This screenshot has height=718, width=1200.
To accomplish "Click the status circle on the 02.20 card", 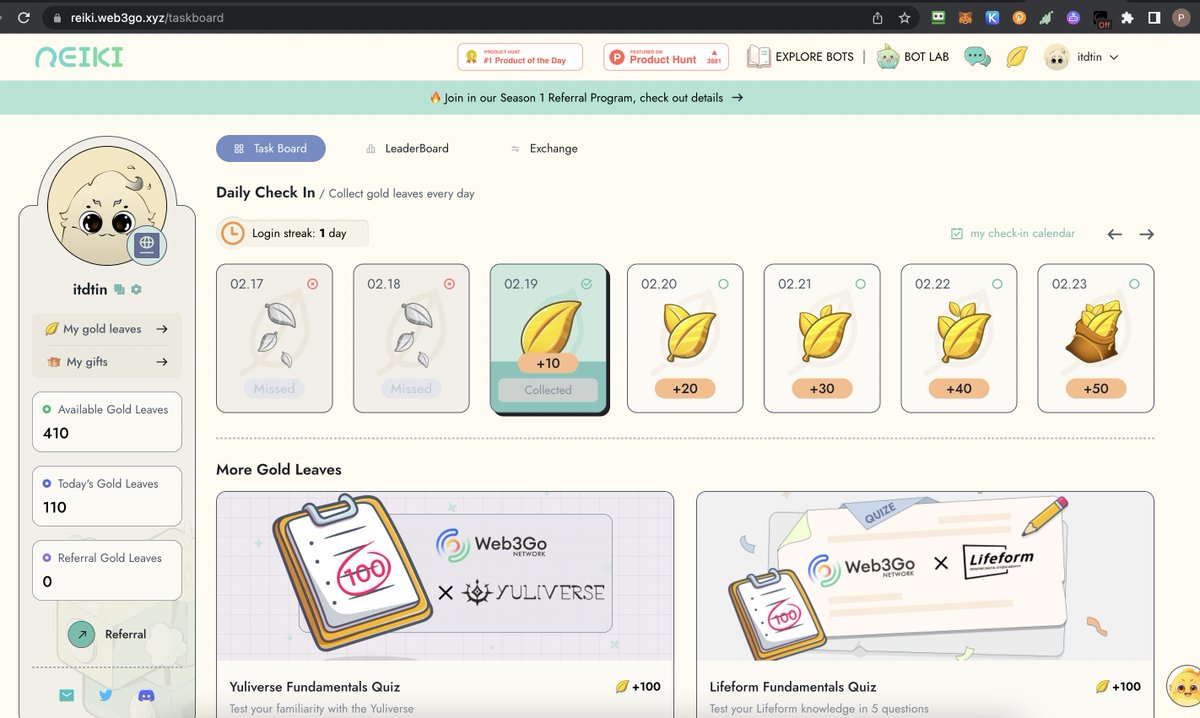I will (723, 284).
